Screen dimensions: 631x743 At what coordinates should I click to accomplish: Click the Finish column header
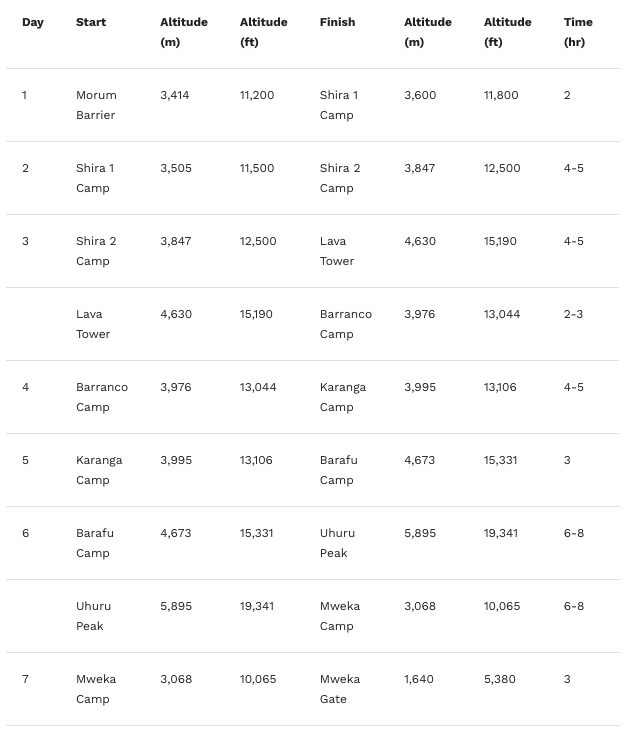pos(337,22)
